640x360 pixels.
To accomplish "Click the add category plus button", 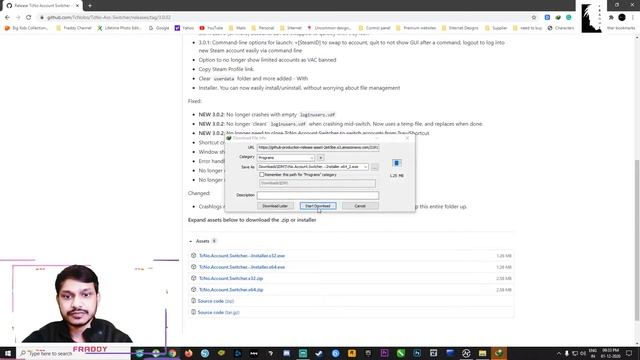I will [x=321, y=158].
